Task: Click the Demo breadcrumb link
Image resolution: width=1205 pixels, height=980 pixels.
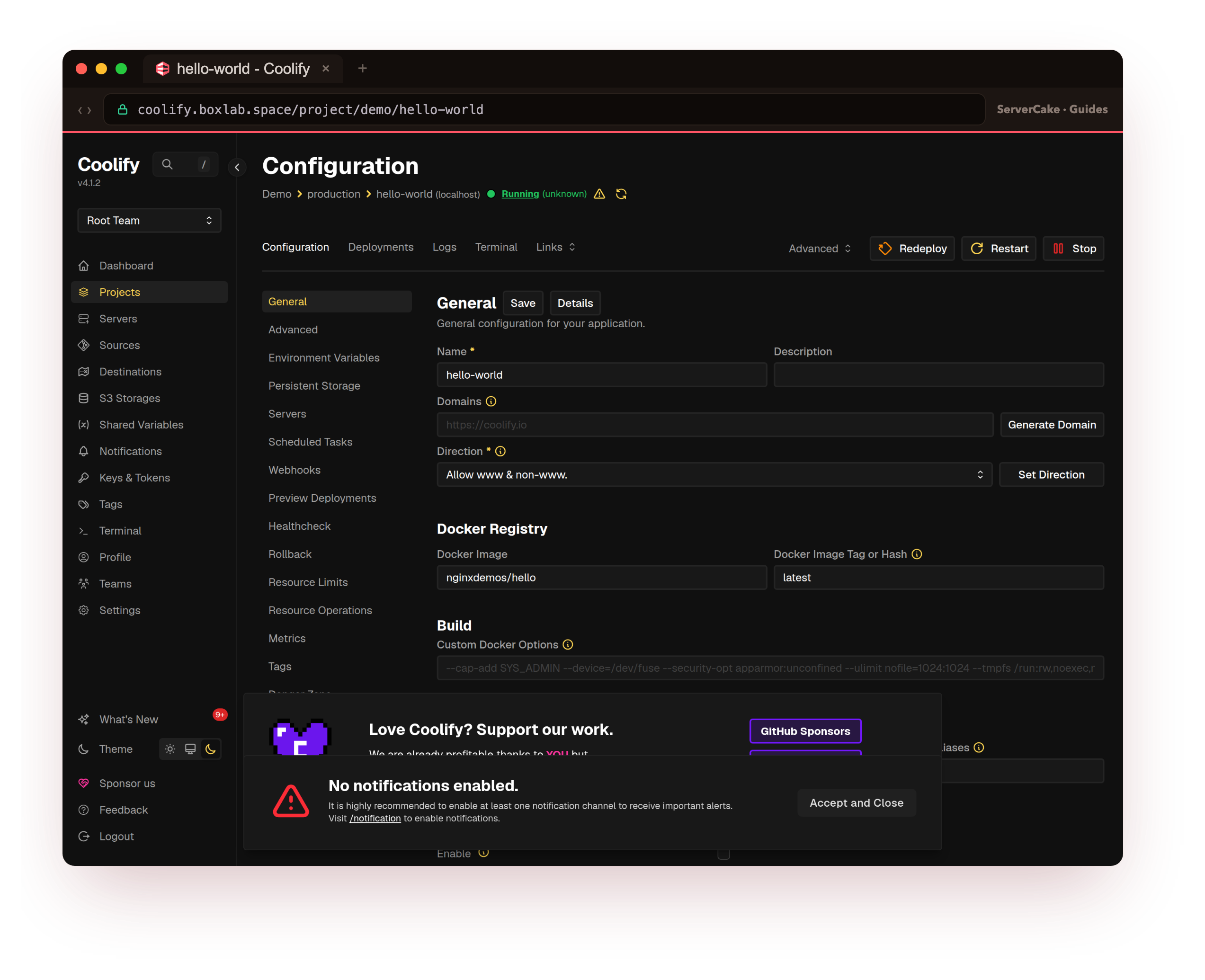Action: (277, 194)
